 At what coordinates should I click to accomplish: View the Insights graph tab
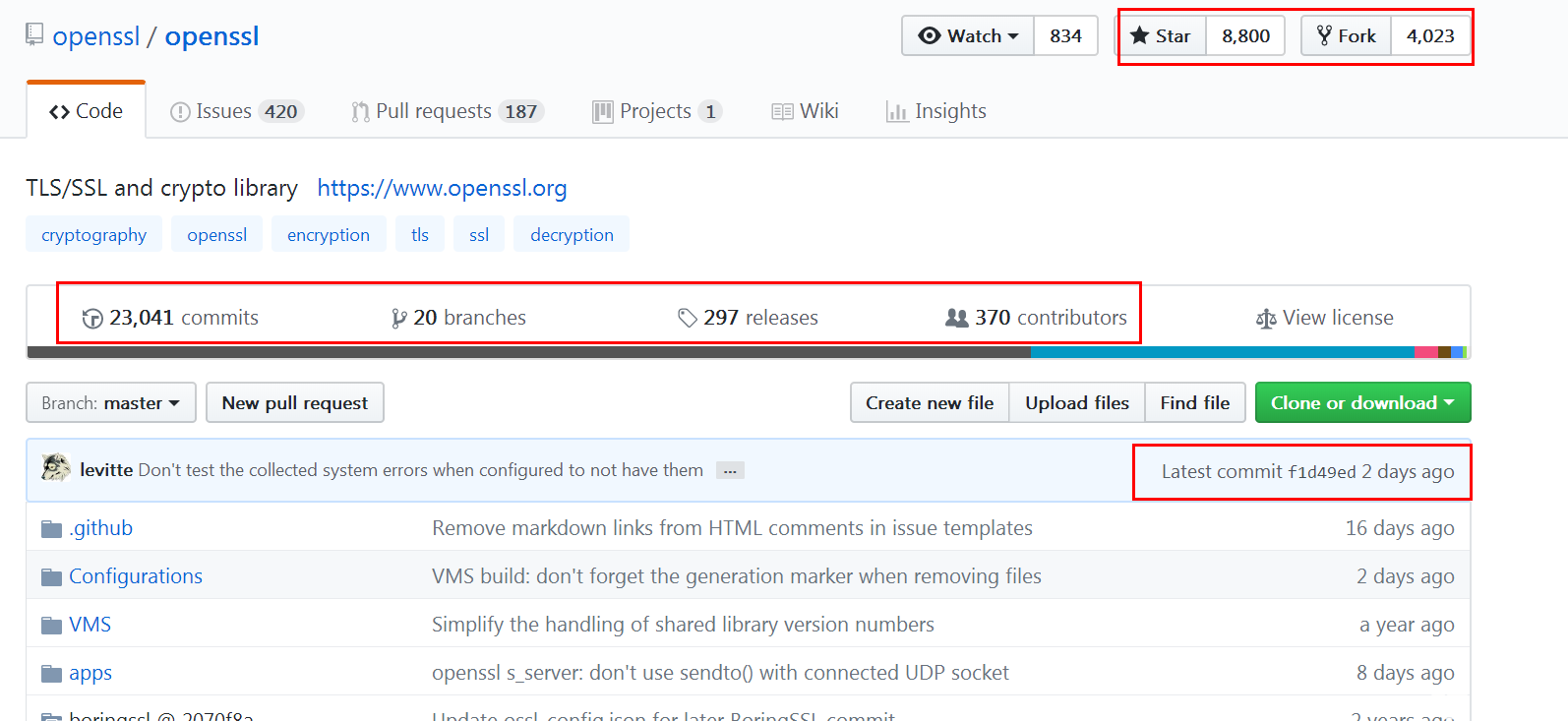(x=936, y=111)
